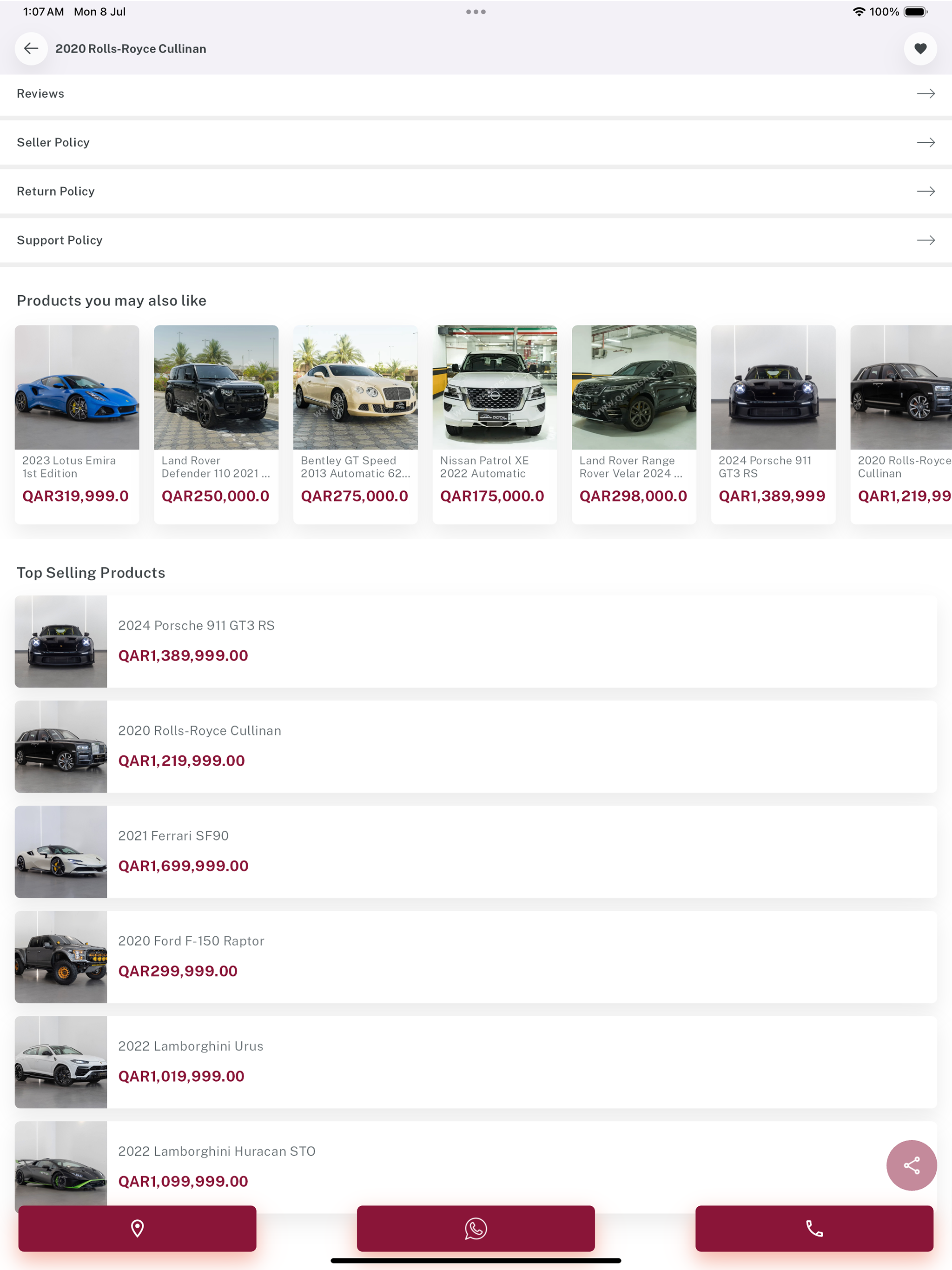Viewport: 952px width, 1270px height.
Task: Select QAR298,000.0 Velar price
Action: click(x=633, y=496)
